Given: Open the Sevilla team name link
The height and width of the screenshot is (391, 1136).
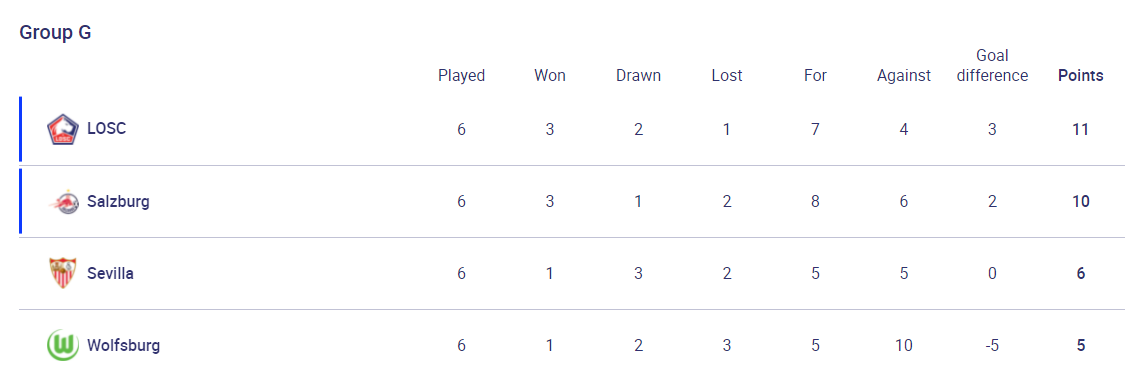Looking at the screenshot, I should [110, 273].
